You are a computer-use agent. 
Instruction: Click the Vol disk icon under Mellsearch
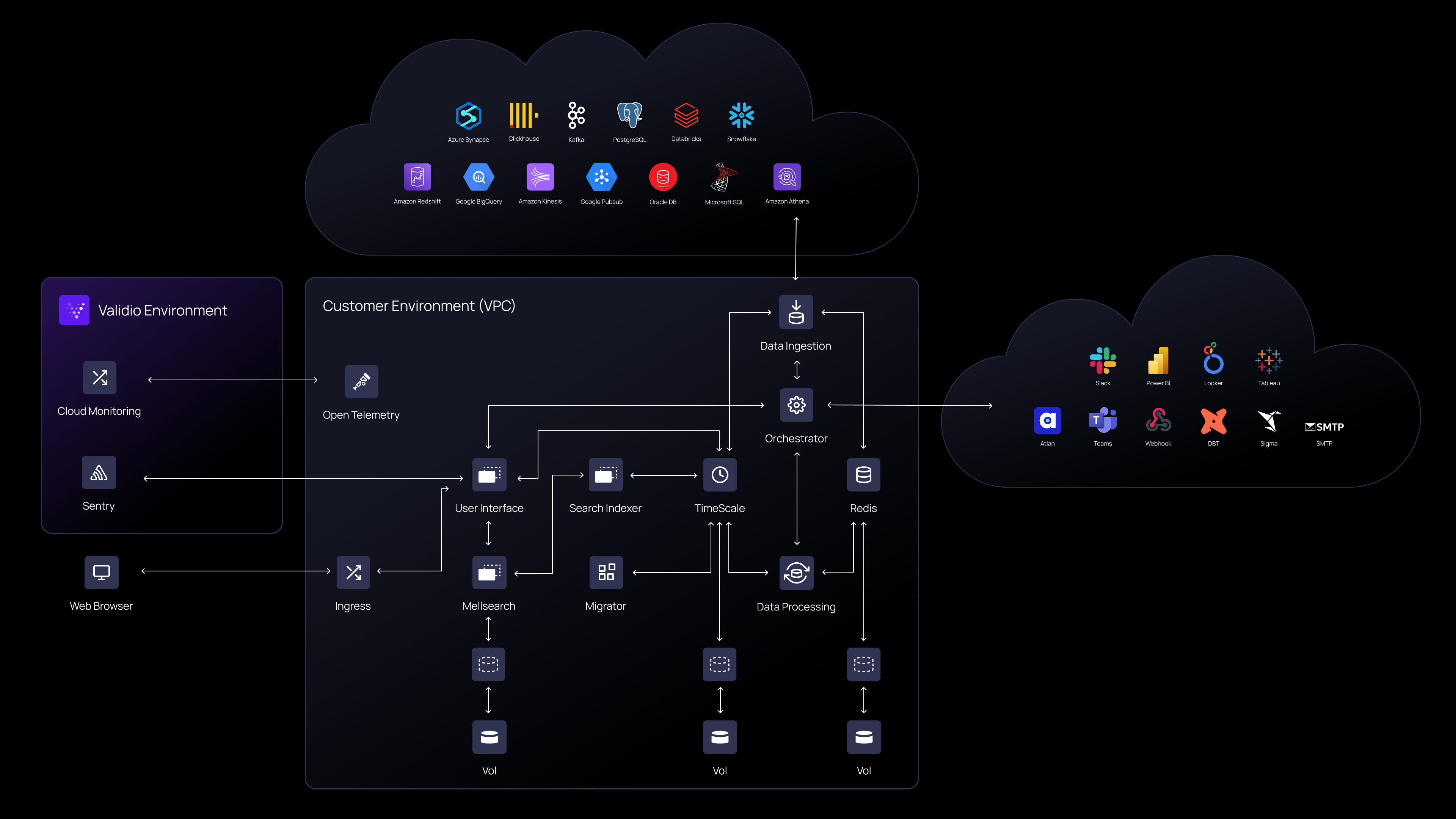489,737
